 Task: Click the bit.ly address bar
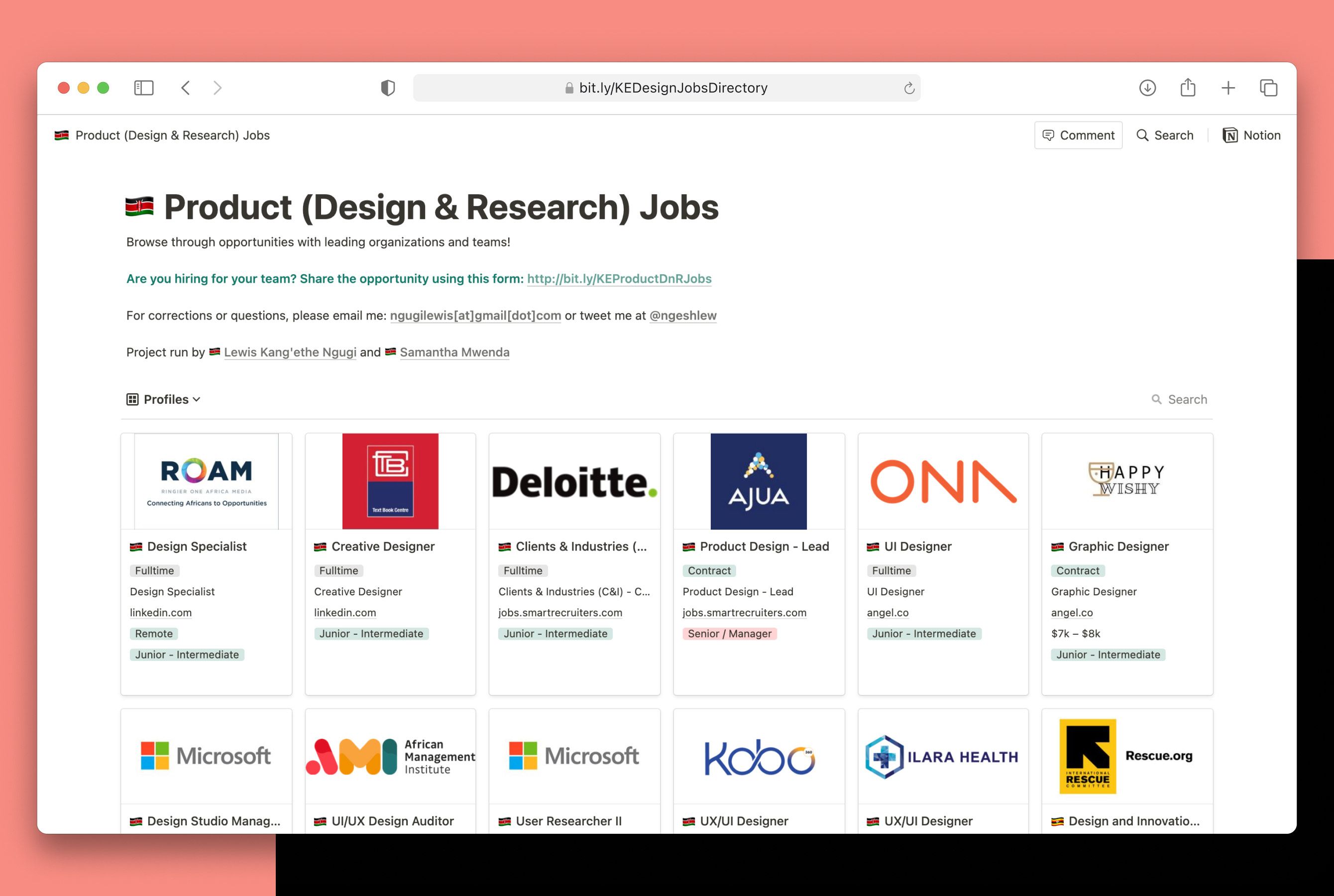(666, 88)
